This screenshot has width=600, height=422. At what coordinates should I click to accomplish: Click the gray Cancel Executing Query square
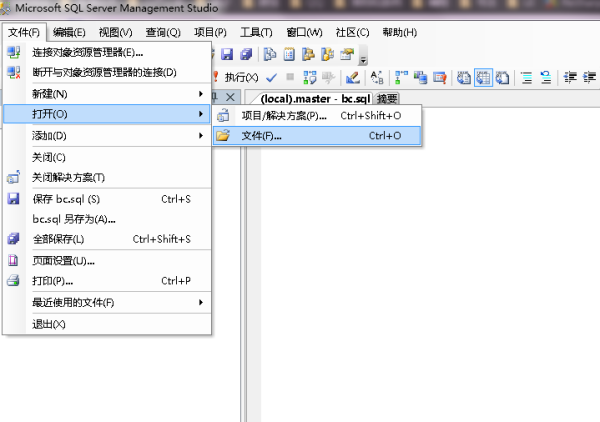pyautogui.click(x=290, y=77)
